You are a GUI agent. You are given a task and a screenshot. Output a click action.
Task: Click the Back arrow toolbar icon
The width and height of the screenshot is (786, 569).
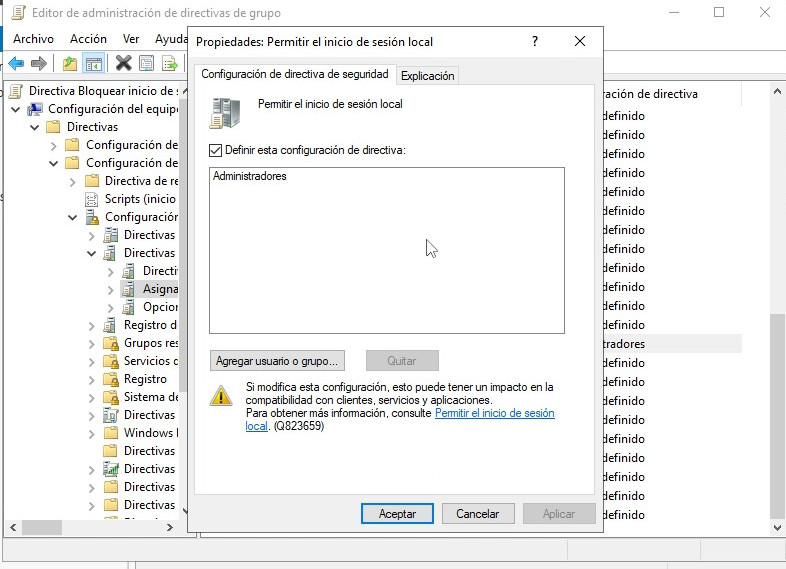point(16,64)
